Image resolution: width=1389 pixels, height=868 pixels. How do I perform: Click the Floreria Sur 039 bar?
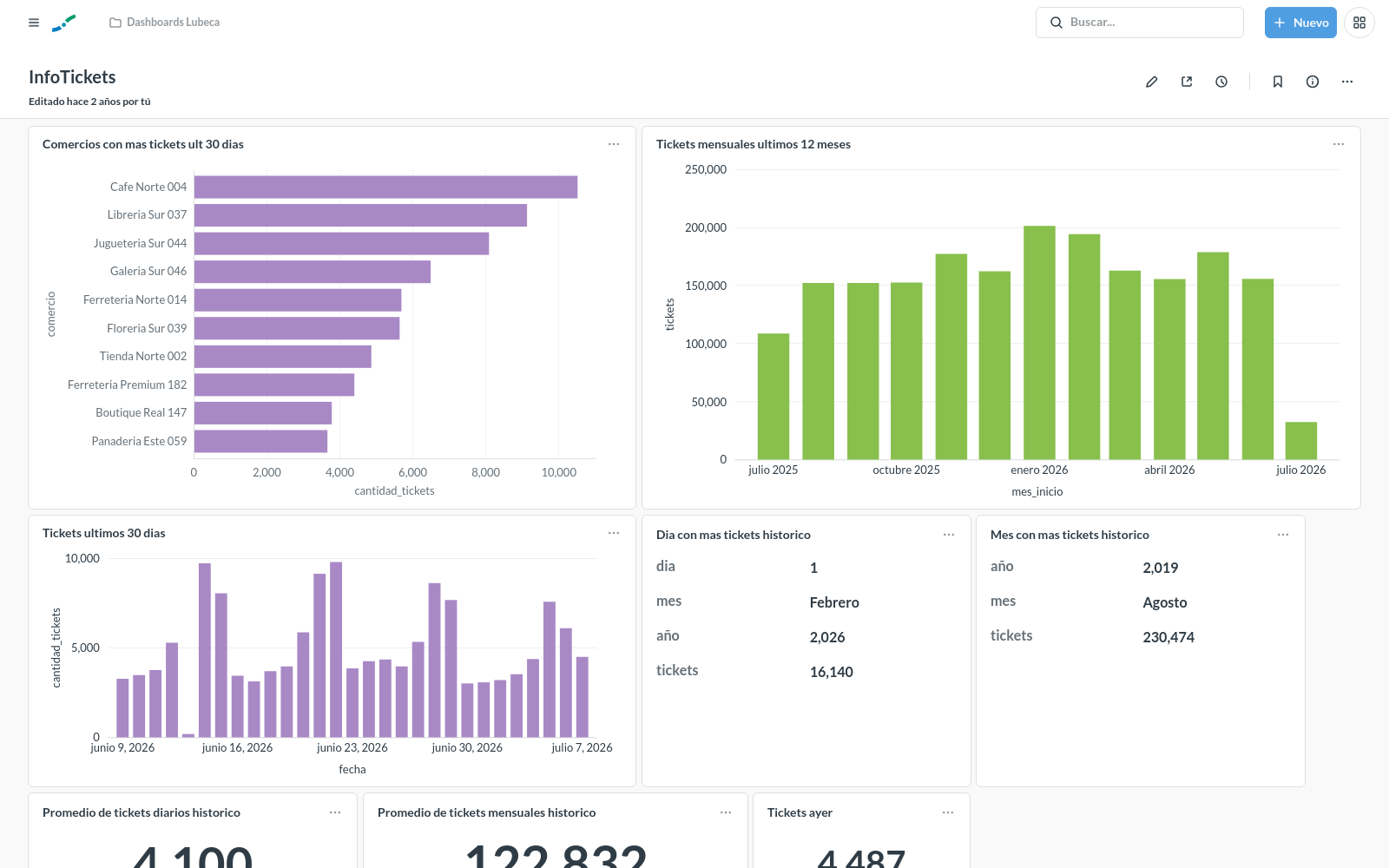coord(297,328)
